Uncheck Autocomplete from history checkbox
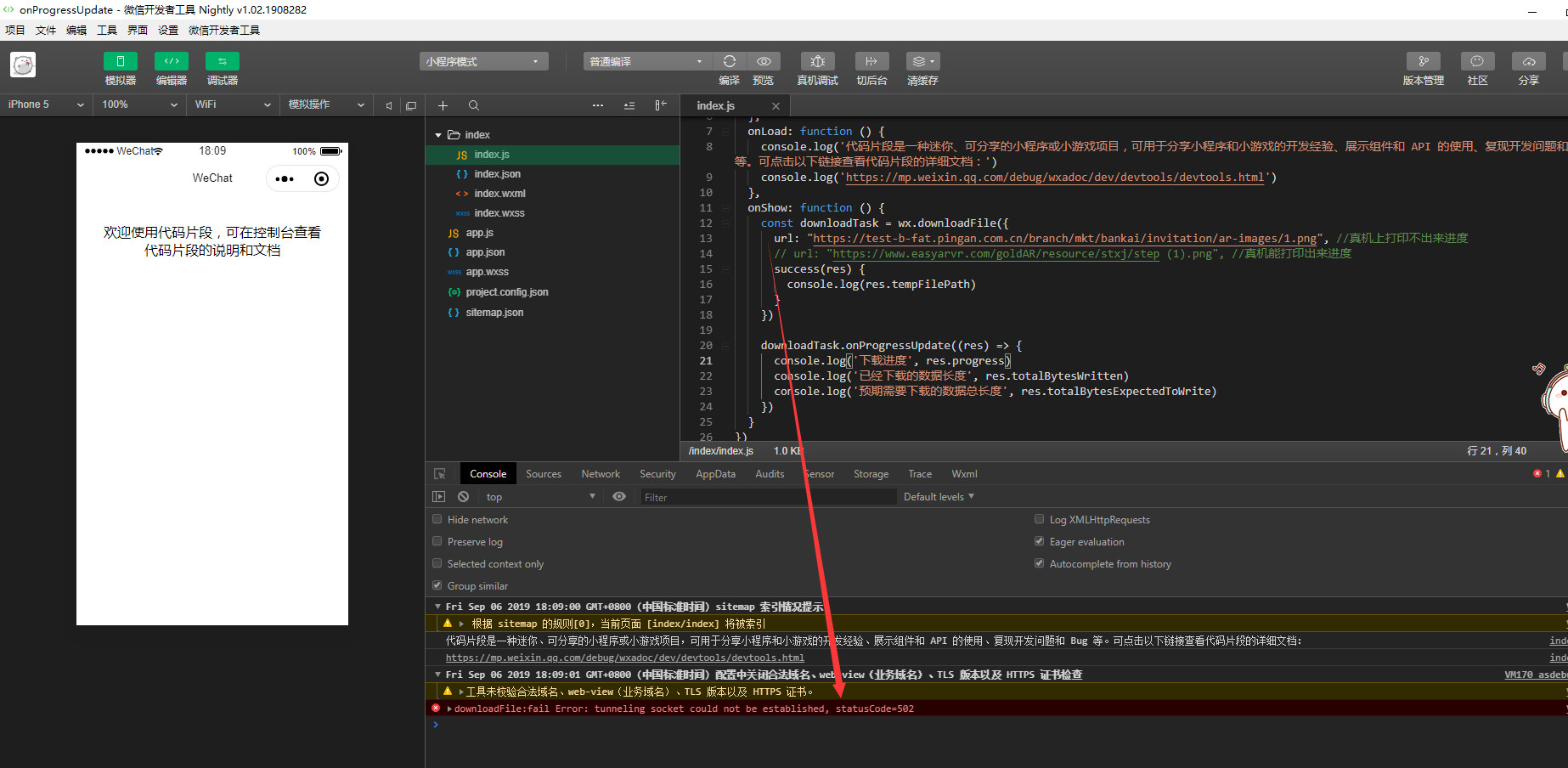This screenshot has height=768, width=1568. 1039,563
